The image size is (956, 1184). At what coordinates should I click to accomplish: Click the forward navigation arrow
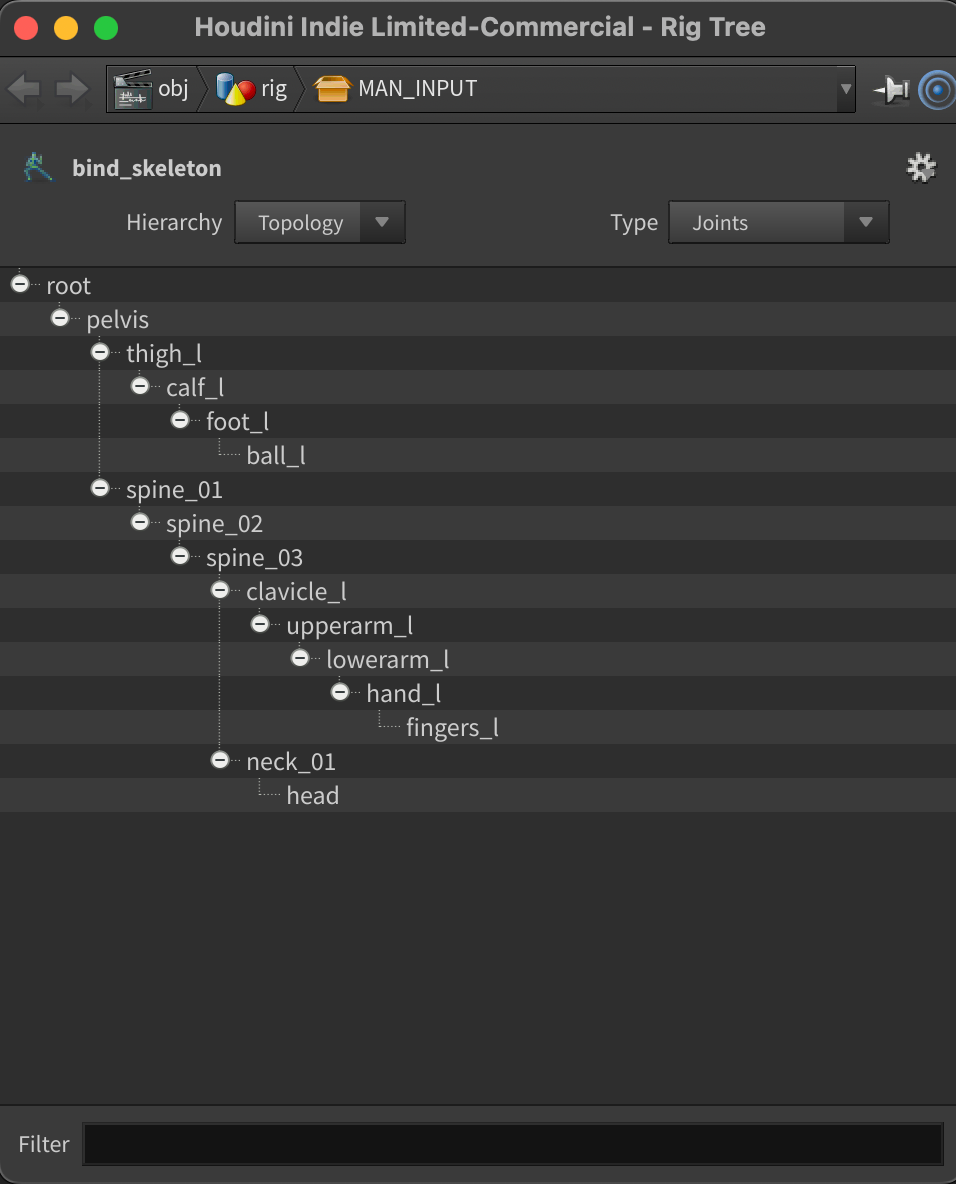[x=72, y=89]
